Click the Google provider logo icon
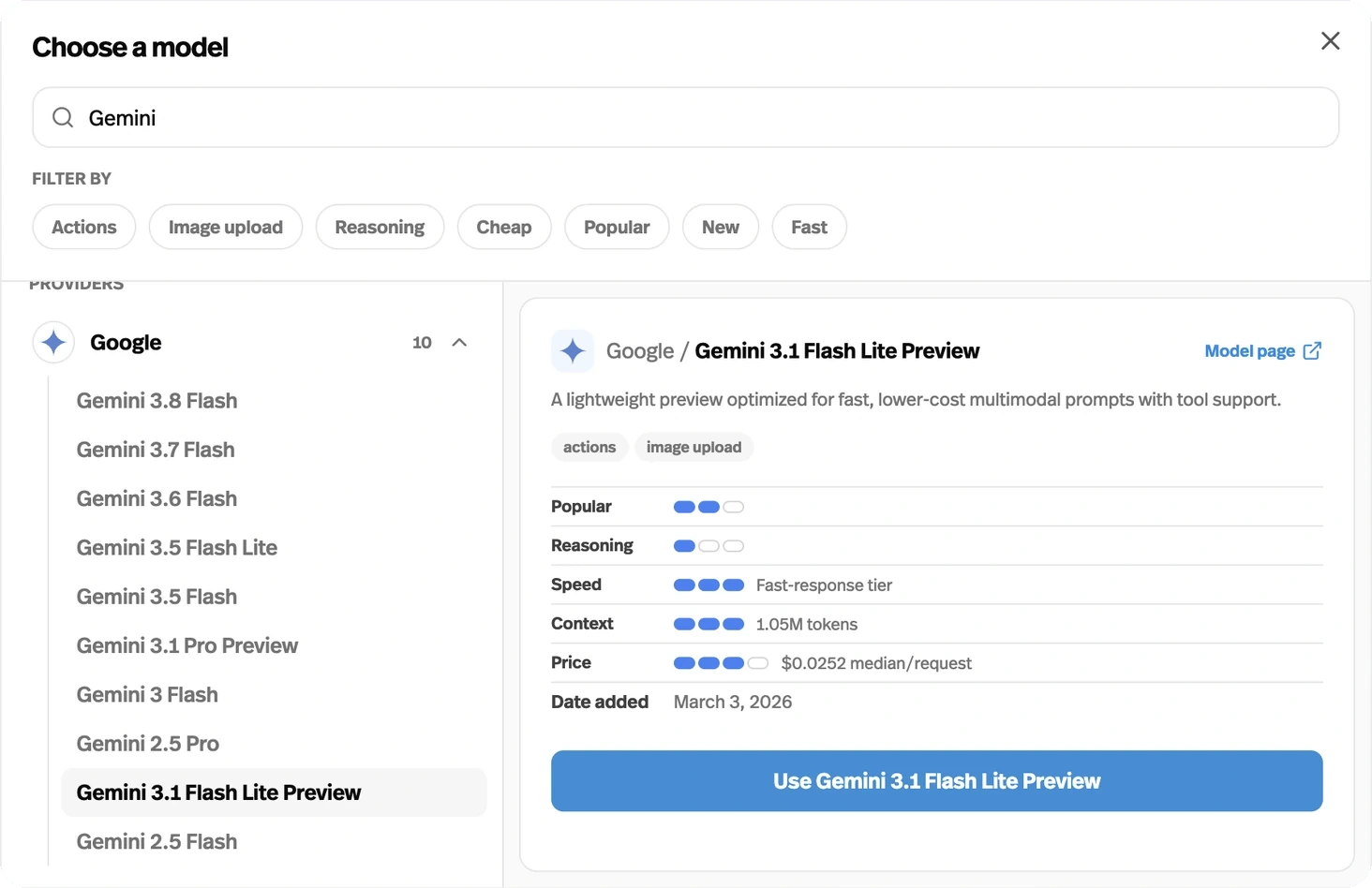Viewport: 1372px width, 888px height. point(53,342)
